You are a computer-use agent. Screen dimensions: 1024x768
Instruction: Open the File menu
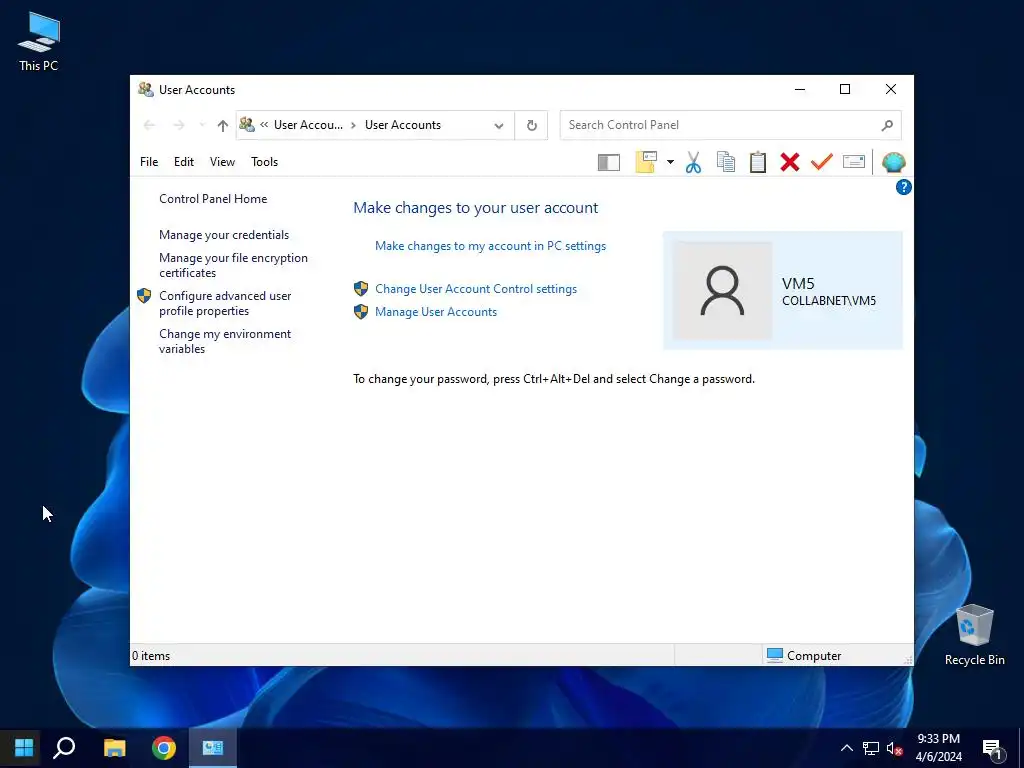click(x=149, y=162)
